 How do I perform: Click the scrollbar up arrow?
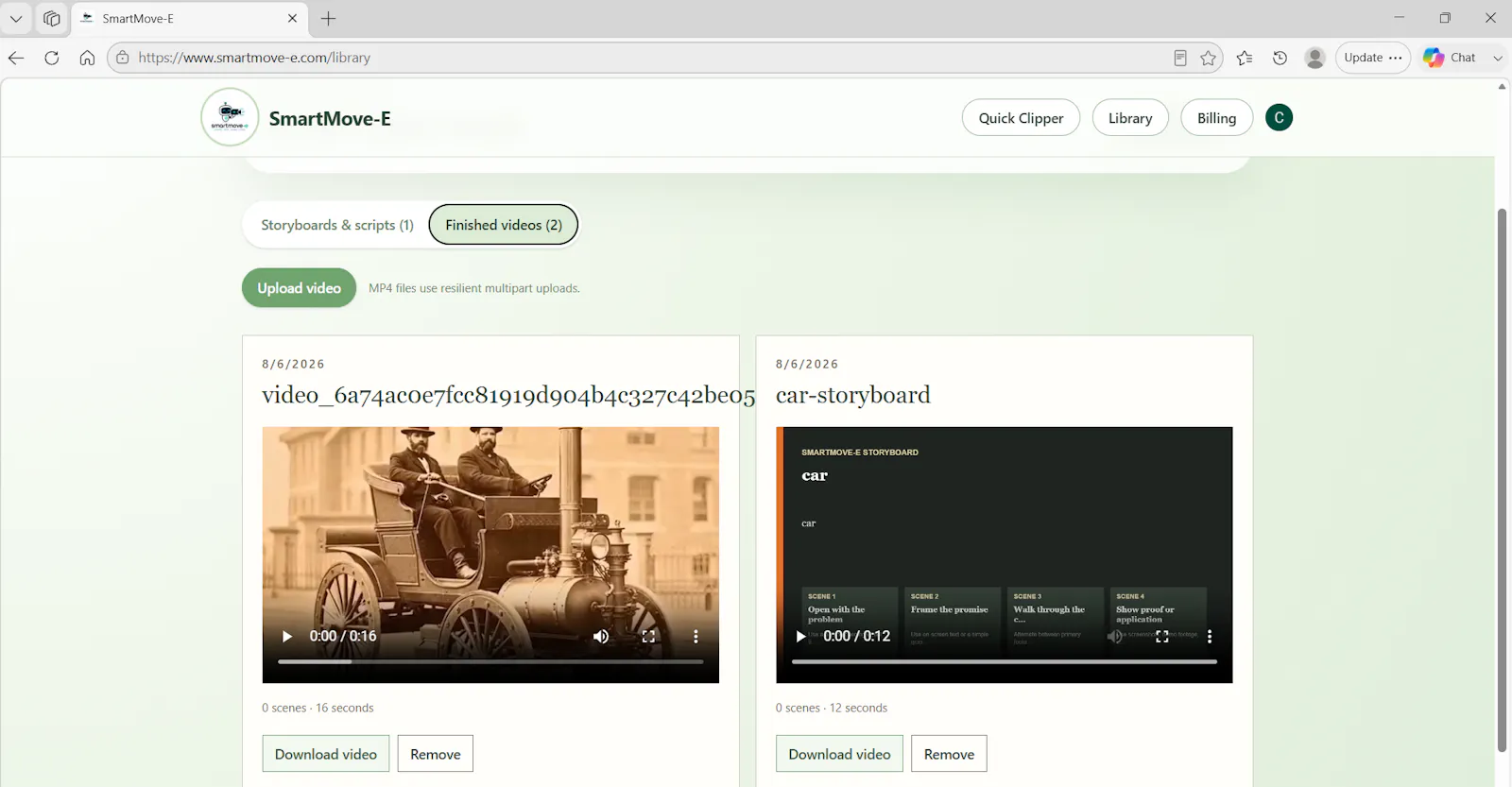pos(1502,86)
